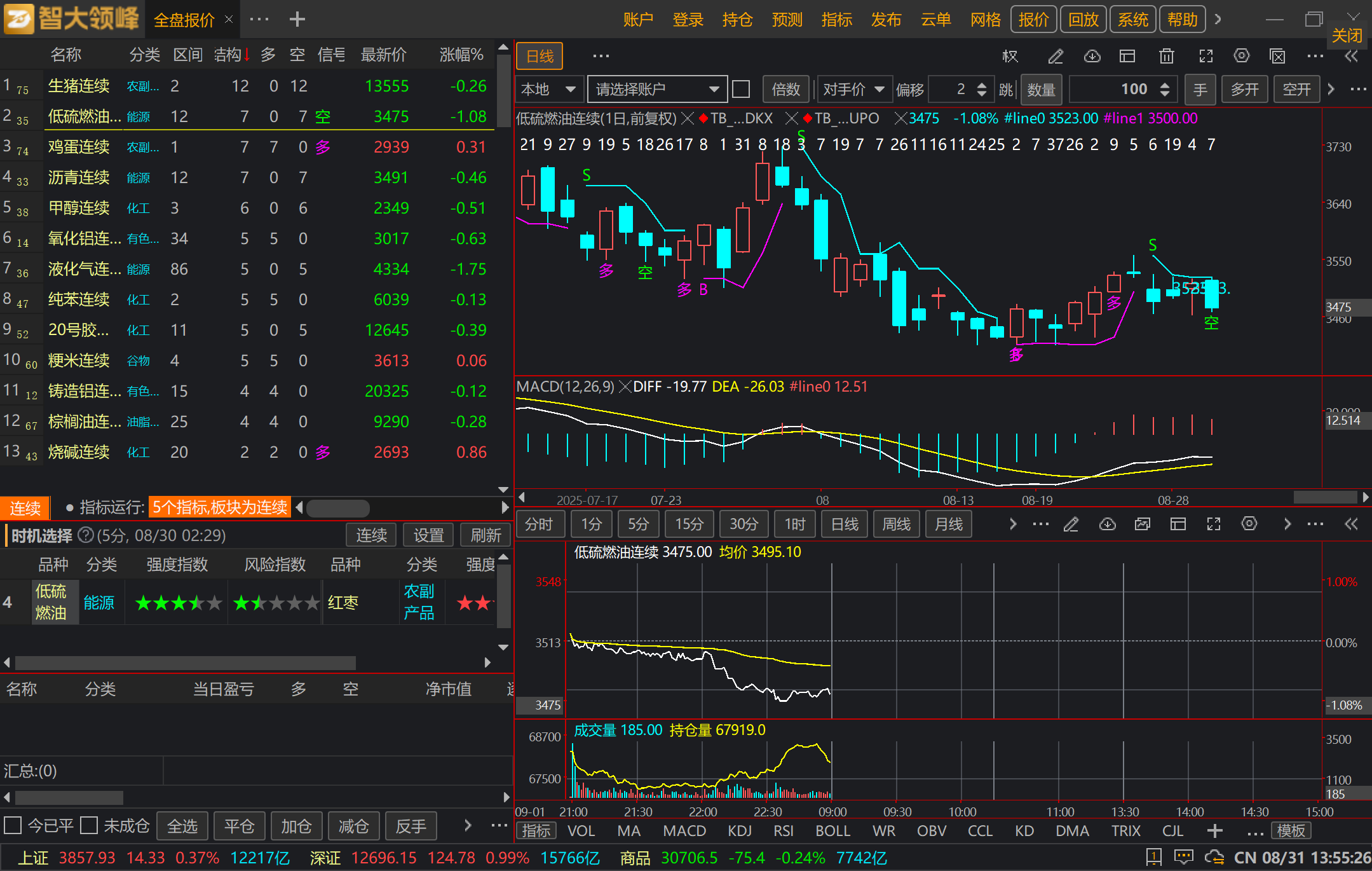This screenshot has width=1372, height=871.
Task: Click the 多开 open long button
Action: click(1244, 89)
